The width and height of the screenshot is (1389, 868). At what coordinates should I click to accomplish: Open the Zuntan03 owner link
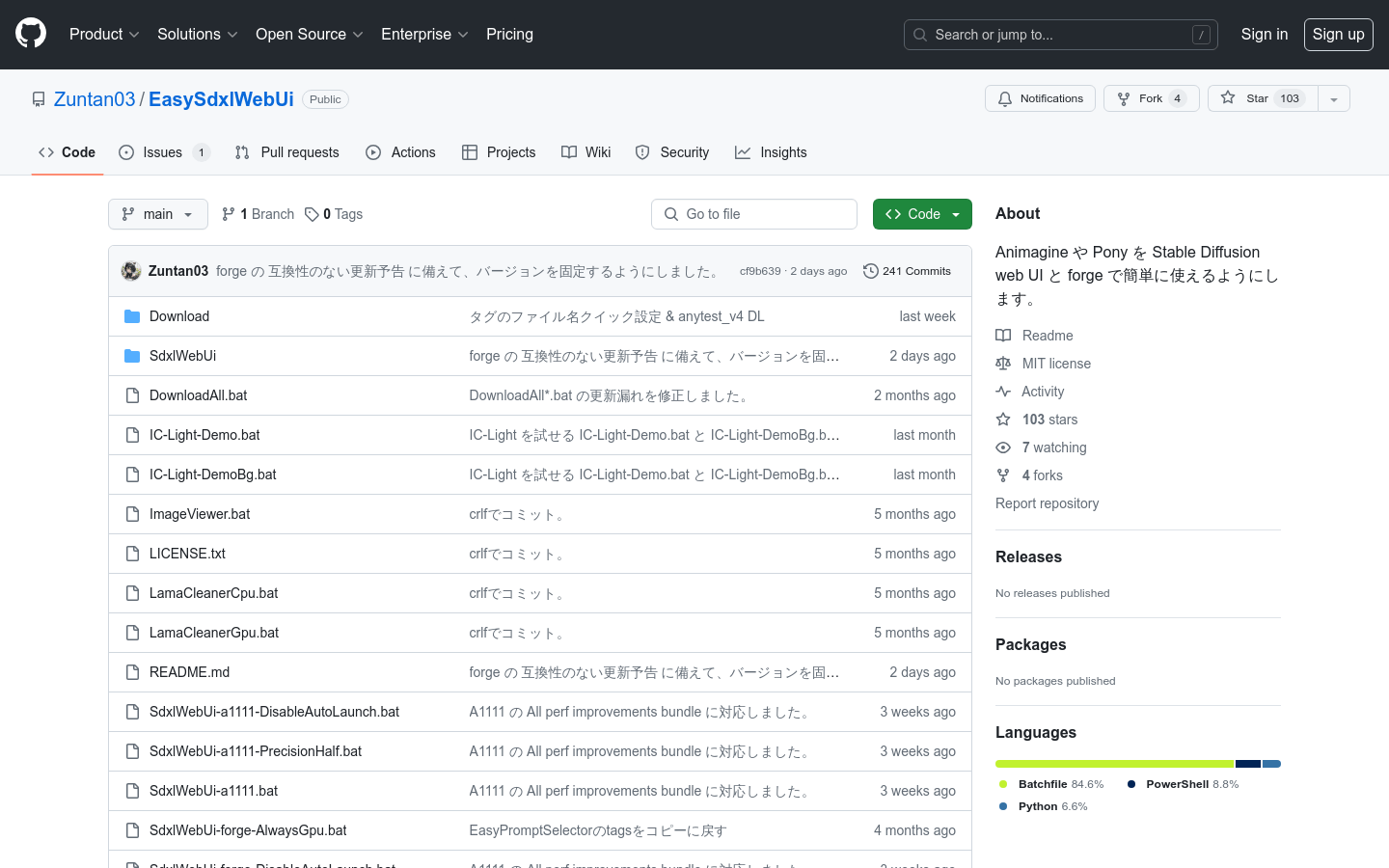(x=95, y=99)
